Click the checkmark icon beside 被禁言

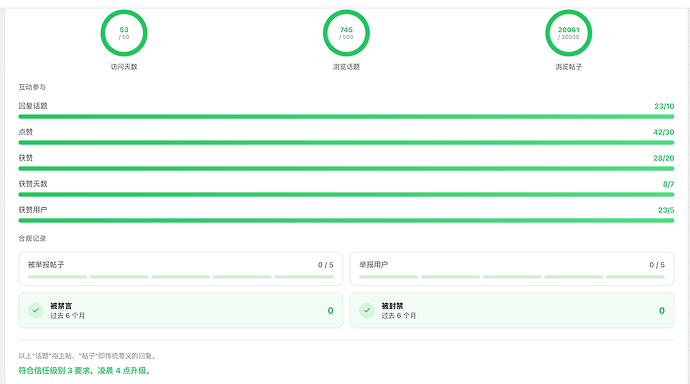pyautogui.click(x=36, y=310)
